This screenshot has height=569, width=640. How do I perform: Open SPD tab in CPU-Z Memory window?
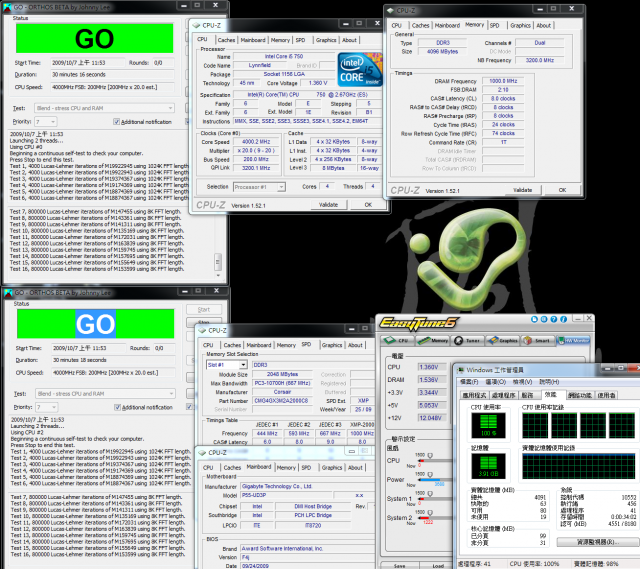(x=494, y=25)
